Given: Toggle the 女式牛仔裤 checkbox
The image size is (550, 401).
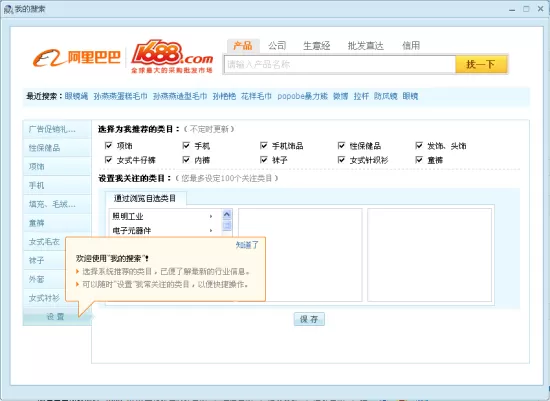Looking at the screenshot, I should (x=108, y=160).
